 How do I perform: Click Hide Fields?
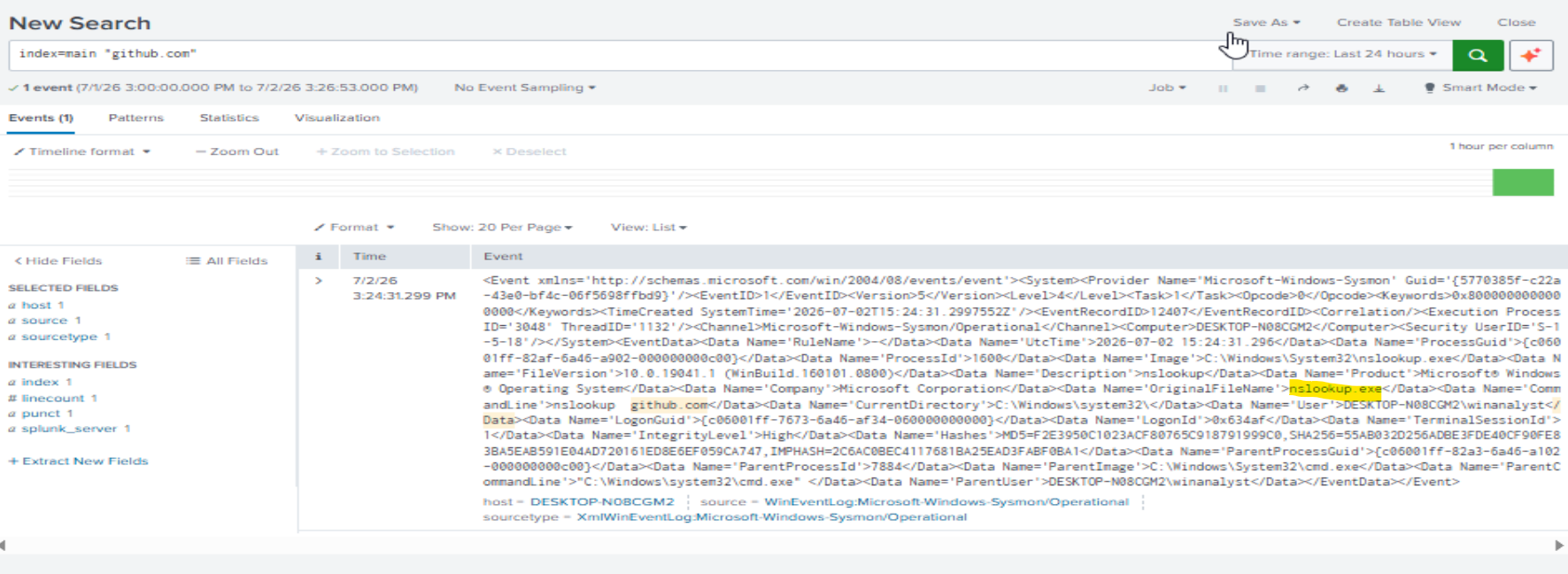point(58,260)
